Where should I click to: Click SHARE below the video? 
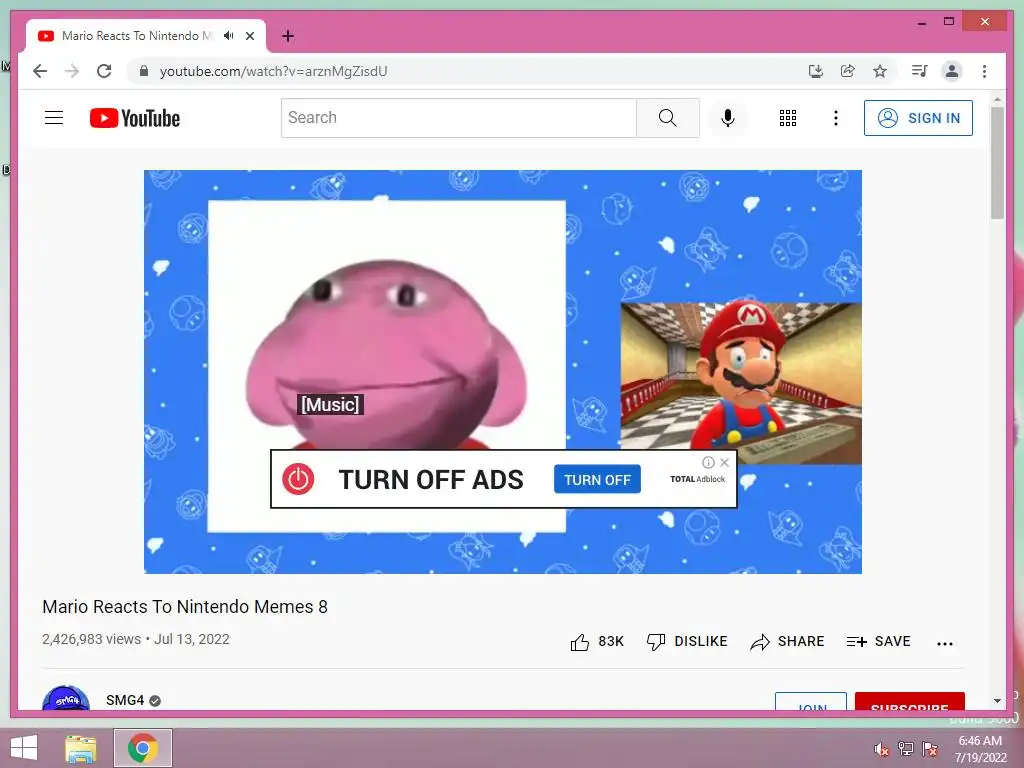pyautogui.click(x=788, y=642)
